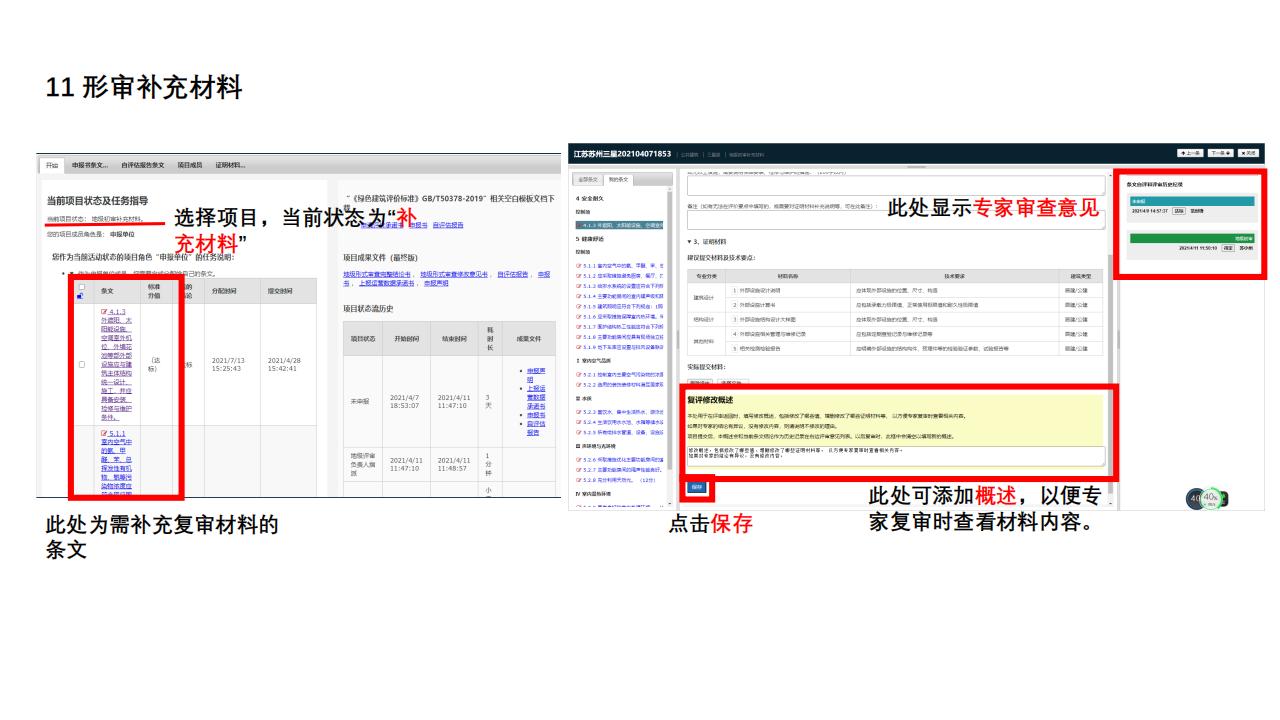Click the 关闭 button in top bar
The image size is (1280, 720).
click(1248, 153)
